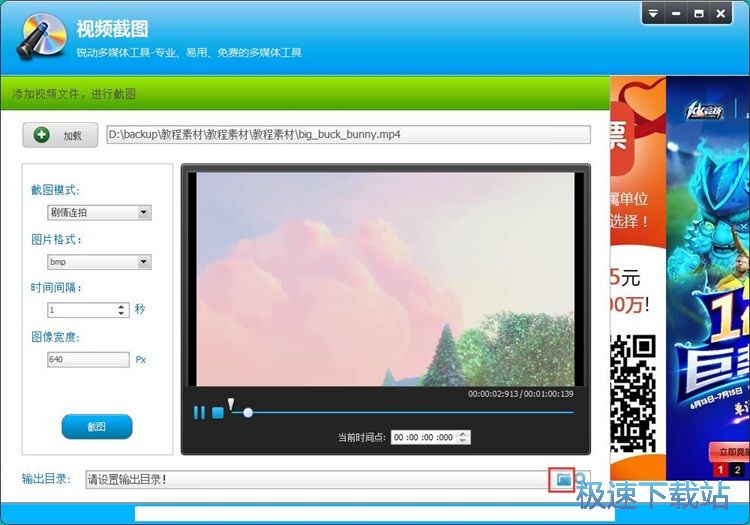Click the 输出目录 label

[x=46, y=479]
